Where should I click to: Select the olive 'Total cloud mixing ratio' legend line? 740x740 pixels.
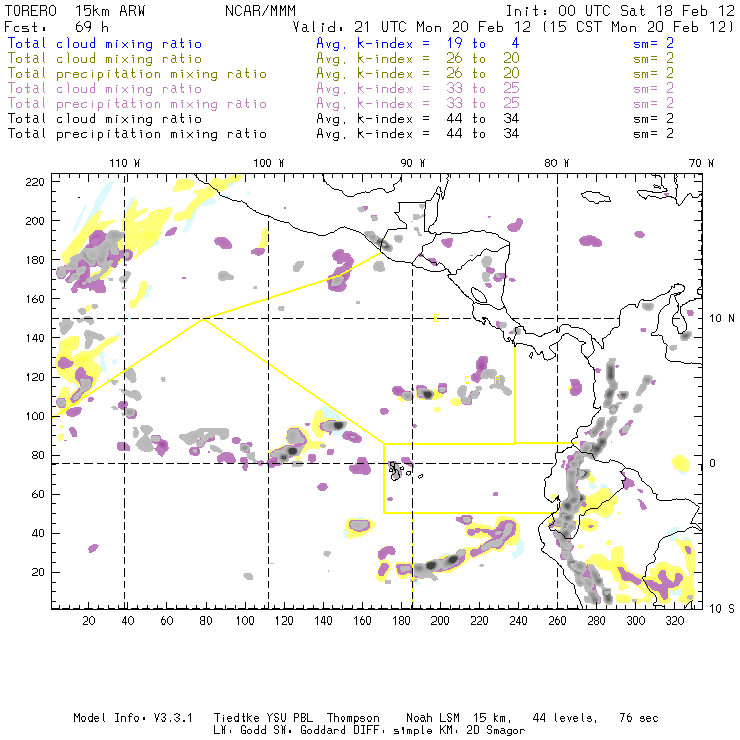tap(105, 59)
